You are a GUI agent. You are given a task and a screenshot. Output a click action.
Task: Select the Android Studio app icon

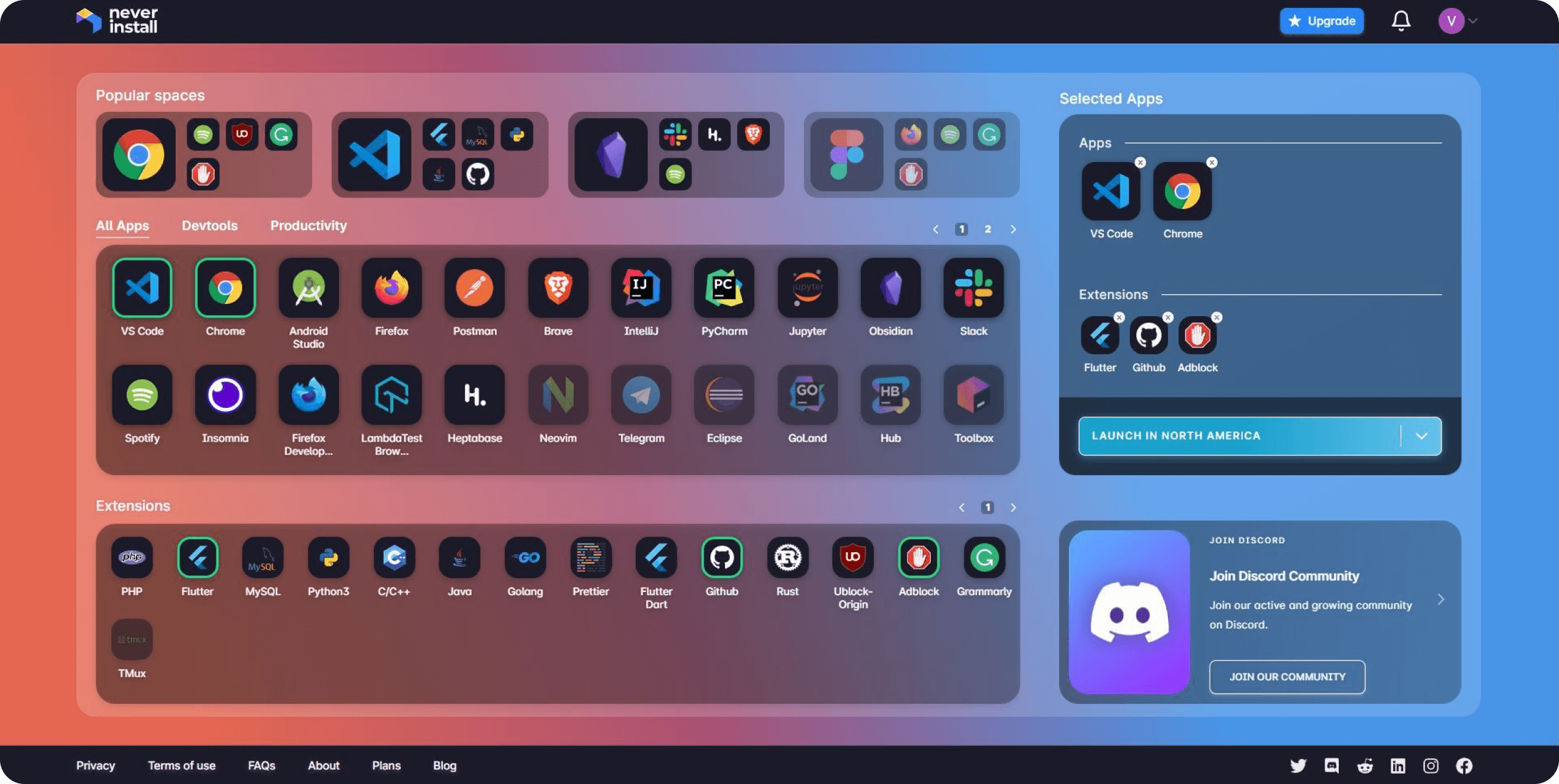coord(308,287)
